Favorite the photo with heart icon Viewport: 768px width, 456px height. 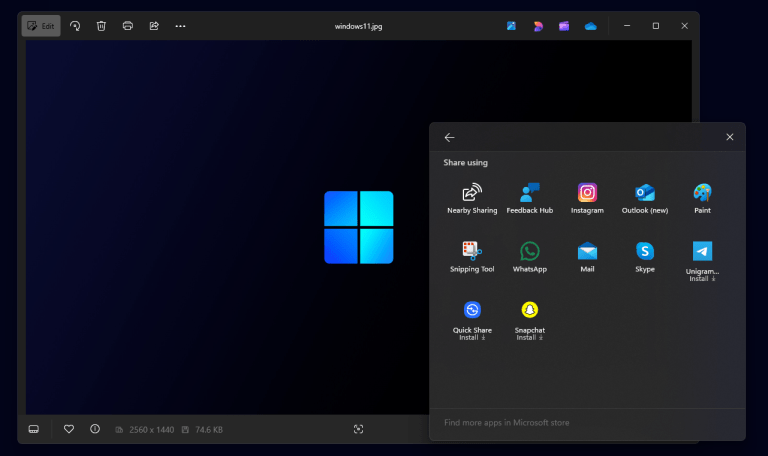coord(69,429)
